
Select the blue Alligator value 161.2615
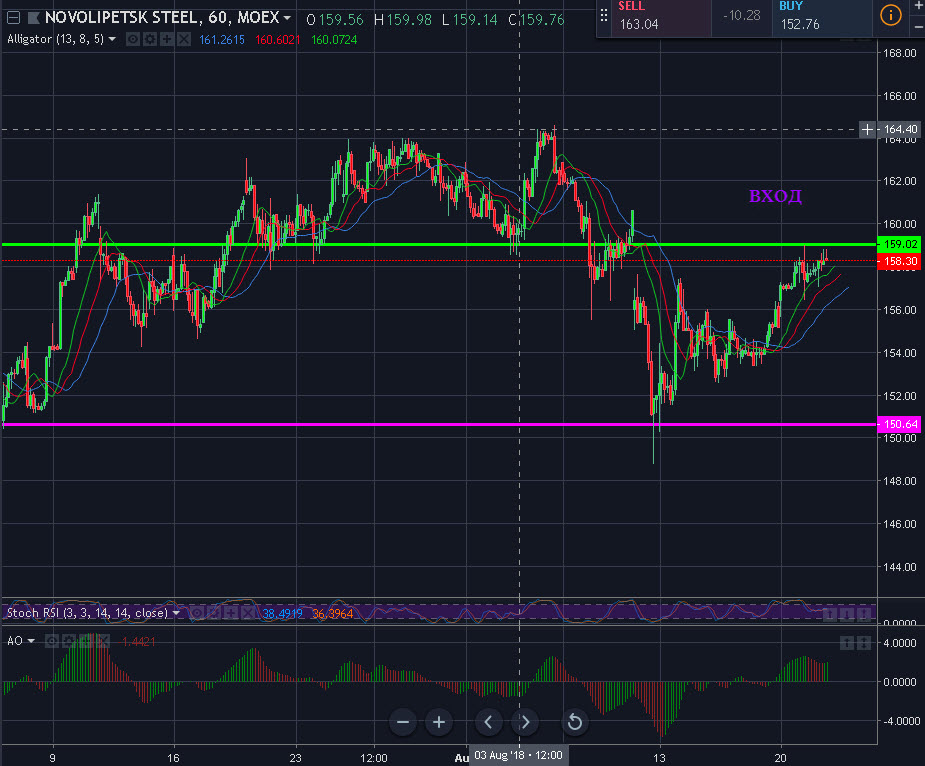222,40
